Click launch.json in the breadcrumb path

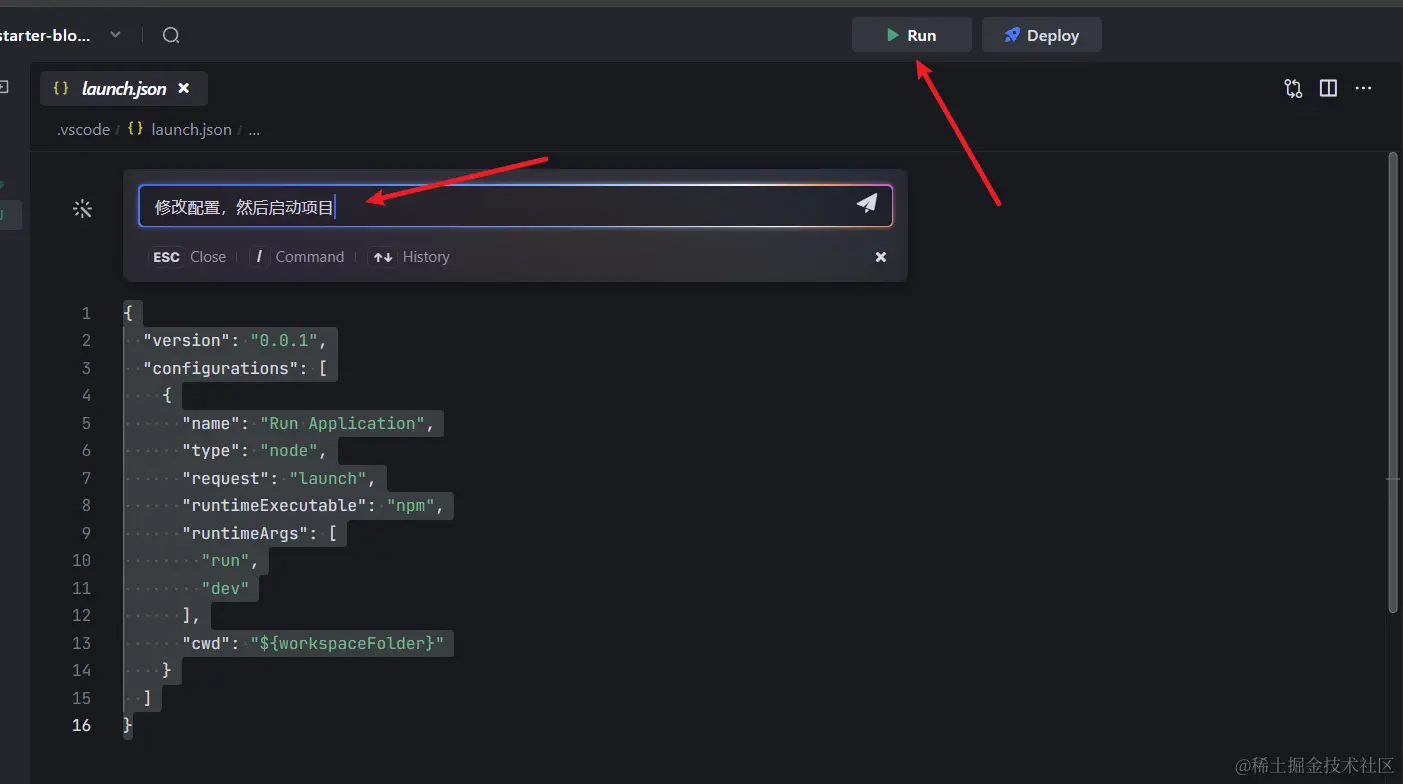tap(191, 129)
